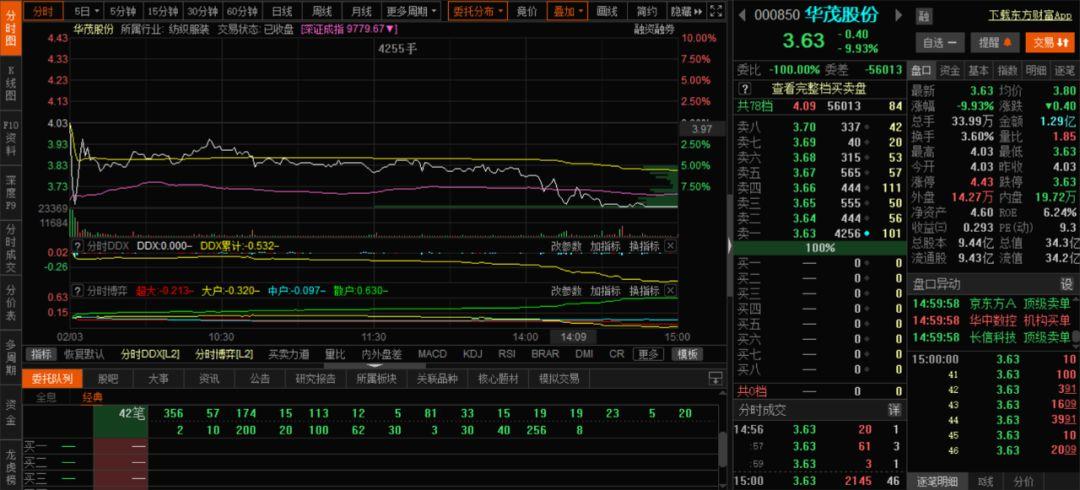Switch order queue to 全息 mode
1080x490 pixels.
[46, 397]
